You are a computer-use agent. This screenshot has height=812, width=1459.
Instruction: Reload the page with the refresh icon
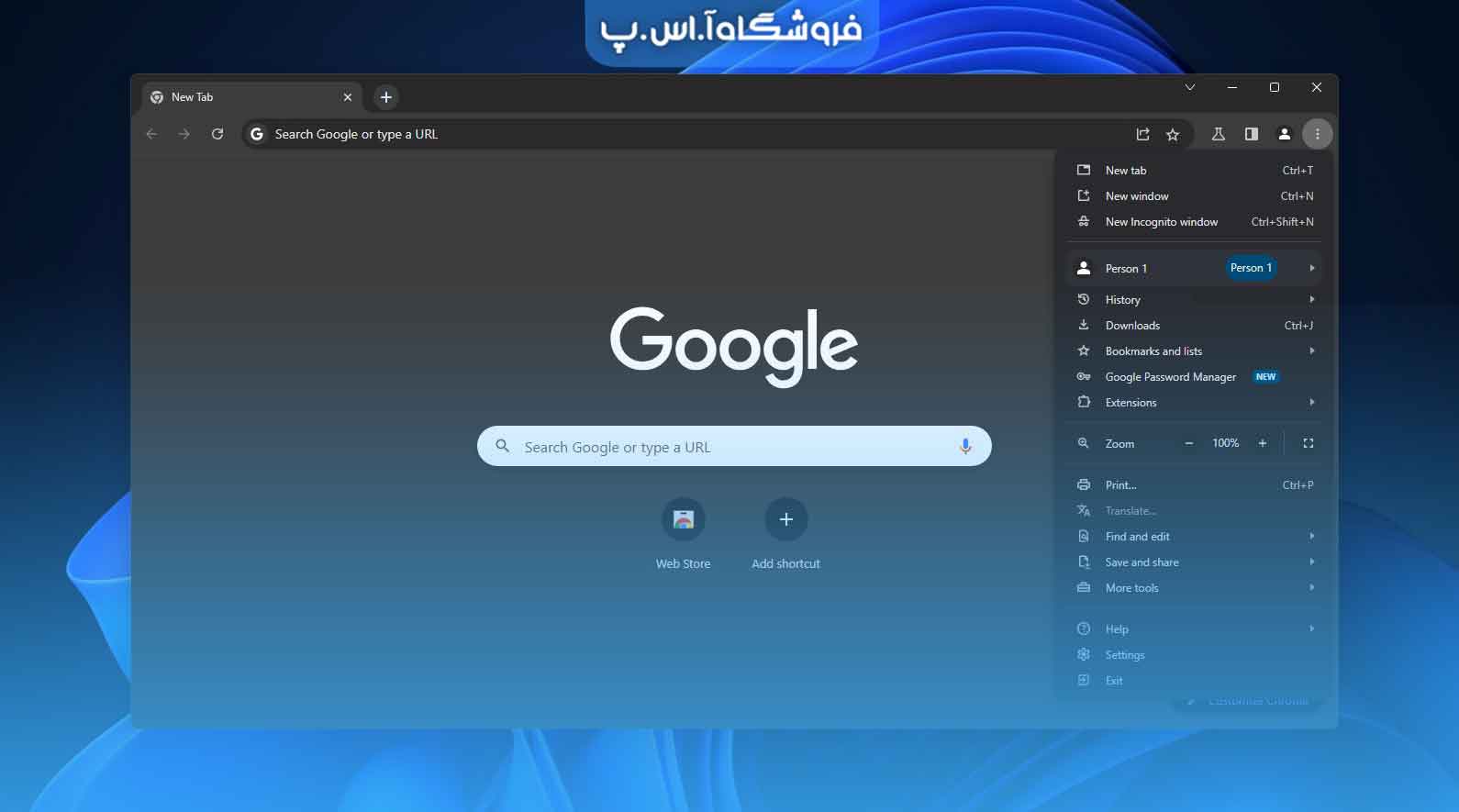217,134
